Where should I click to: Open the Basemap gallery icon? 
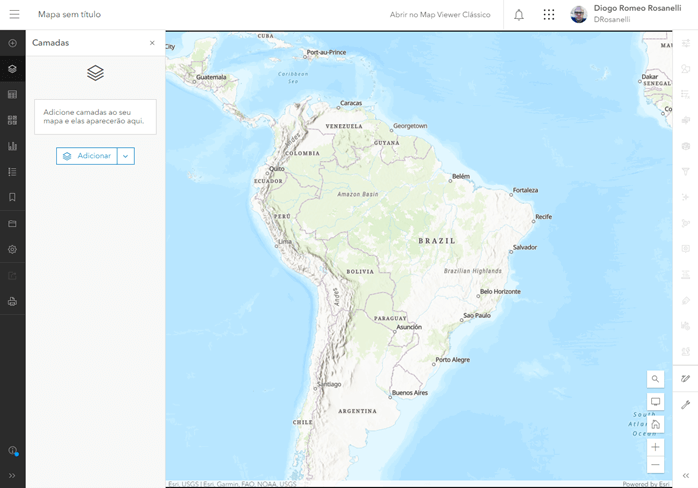13,120
